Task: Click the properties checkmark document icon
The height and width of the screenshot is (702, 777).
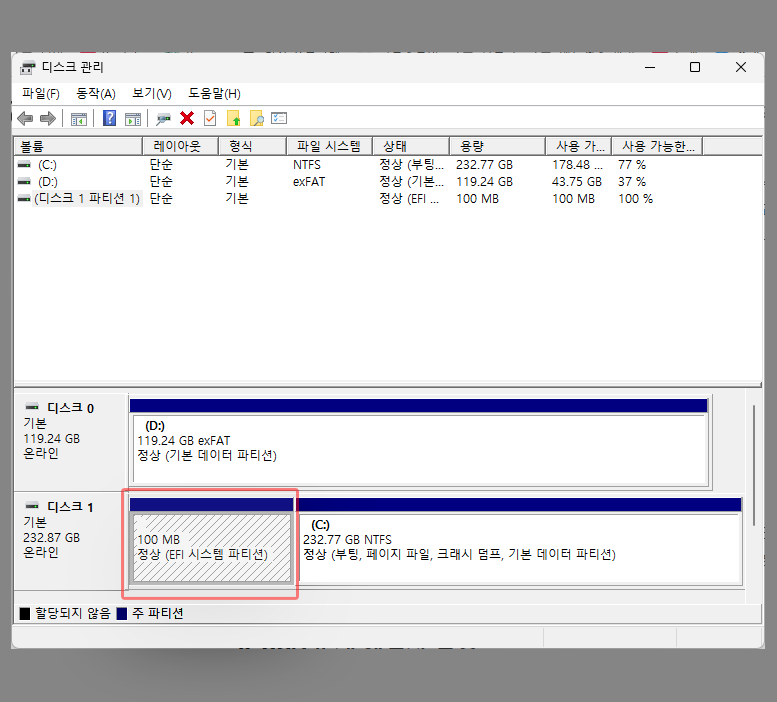Action: pos(210,118)
